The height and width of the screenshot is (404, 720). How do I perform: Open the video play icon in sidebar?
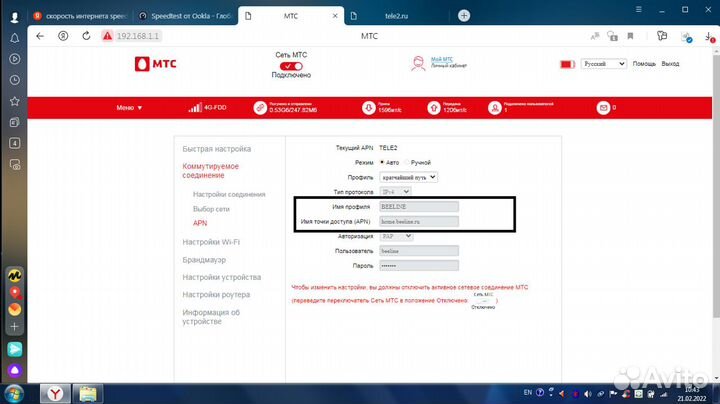15,59
